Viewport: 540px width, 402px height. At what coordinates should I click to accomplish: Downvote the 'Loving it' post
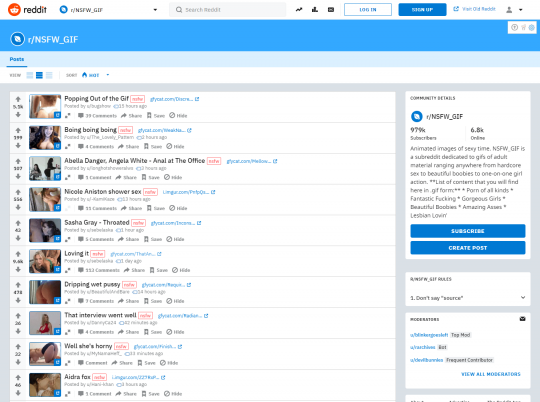point(18,269)
